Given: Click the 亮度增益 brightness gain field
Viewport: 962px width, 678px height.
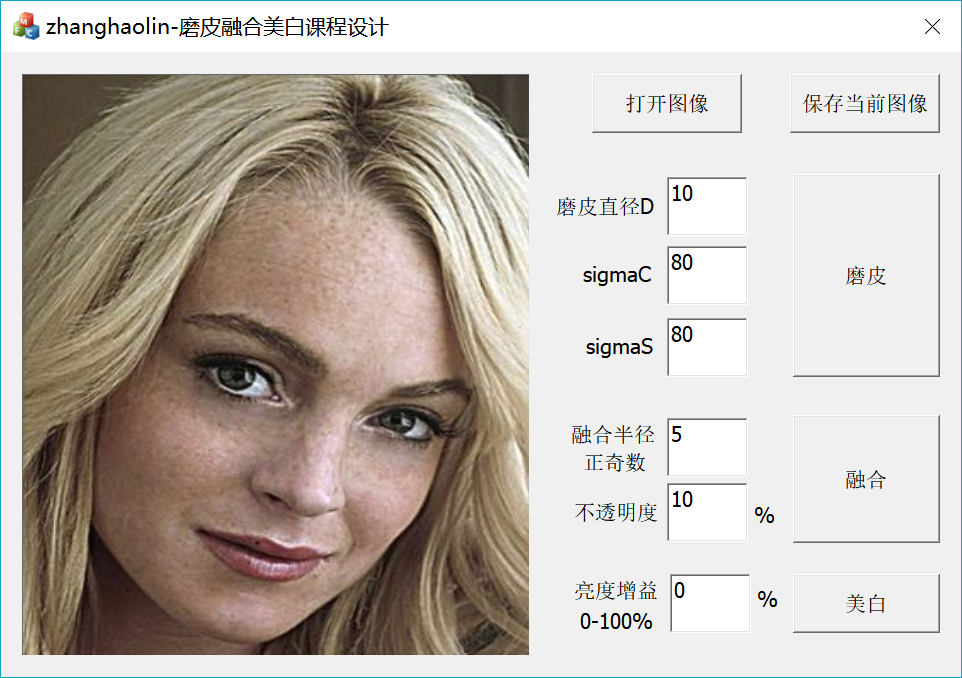Looking at the screenshot, I should 710,603.
